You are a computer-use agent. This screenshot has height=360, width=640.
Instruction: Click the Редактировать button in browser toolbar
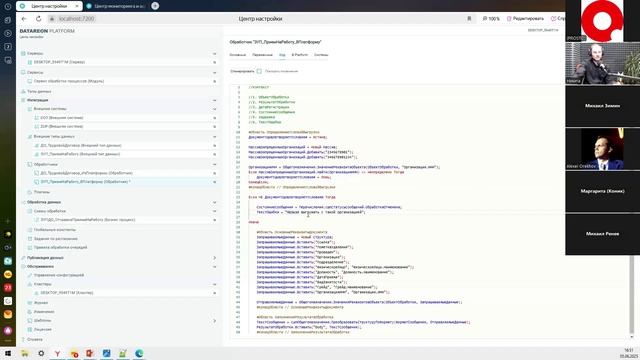(x=525, y=19)
